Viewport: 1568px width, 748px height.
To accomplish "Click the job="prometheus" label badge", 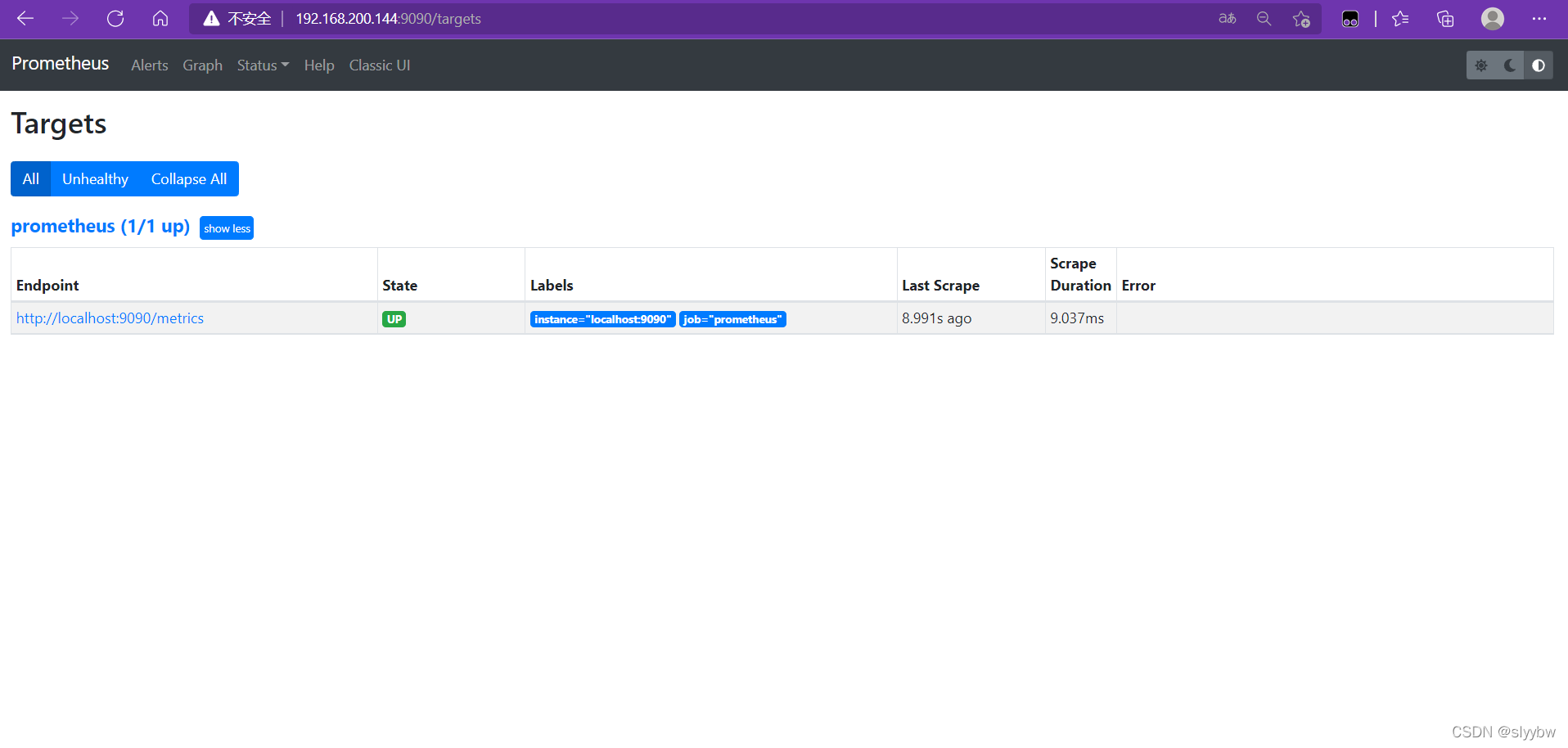I will pos(732,319).
